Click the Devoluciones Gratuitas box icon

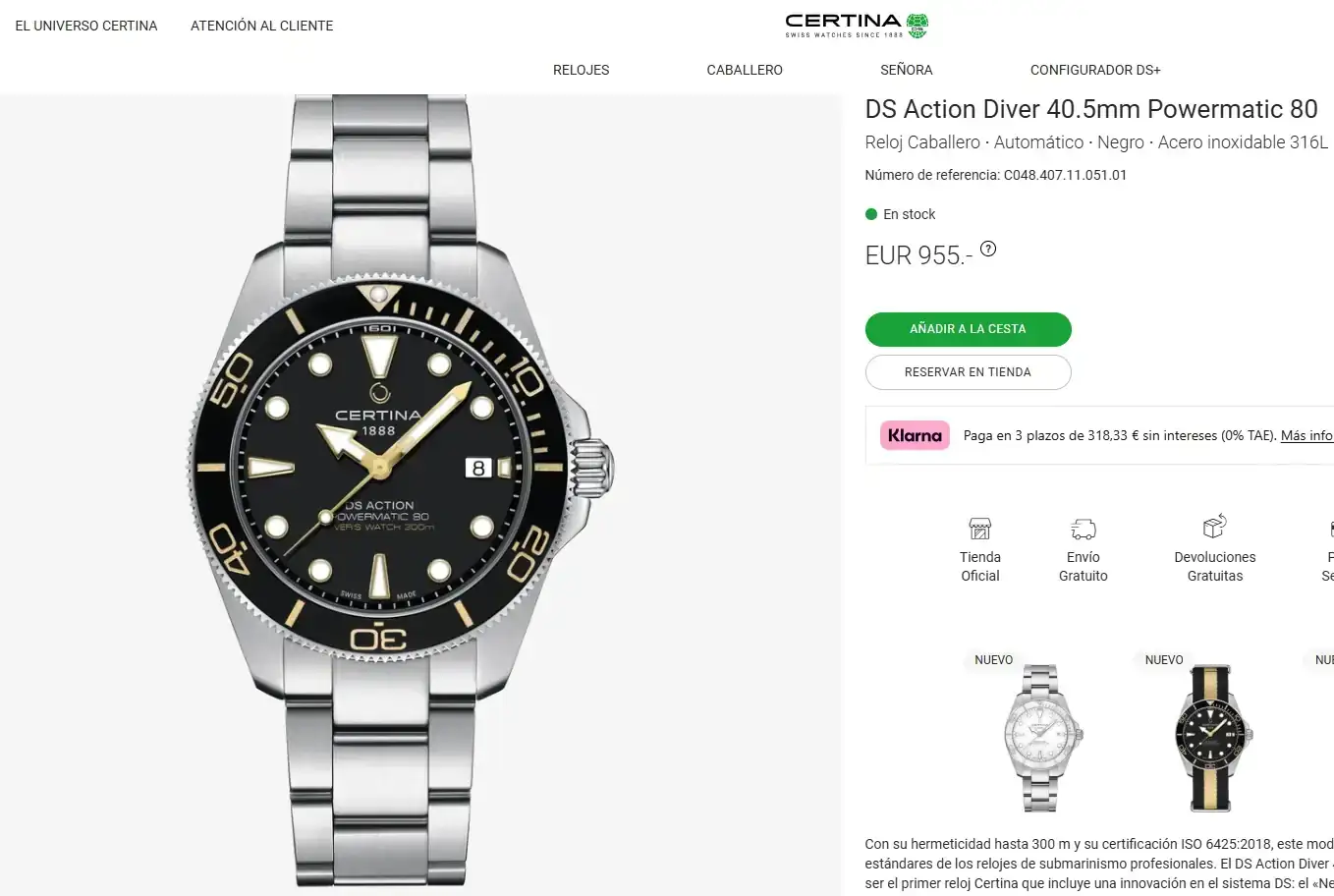pos(1214,527)
